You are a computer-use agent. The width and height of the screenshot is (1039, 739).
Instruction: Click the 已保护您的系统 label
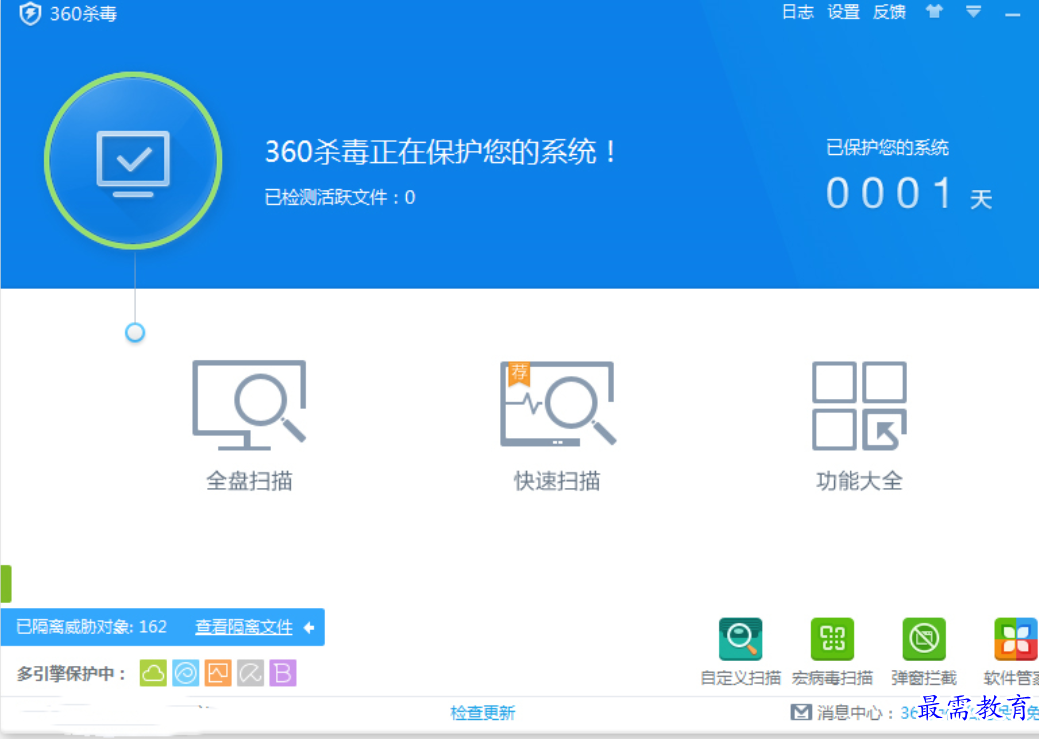887,147
